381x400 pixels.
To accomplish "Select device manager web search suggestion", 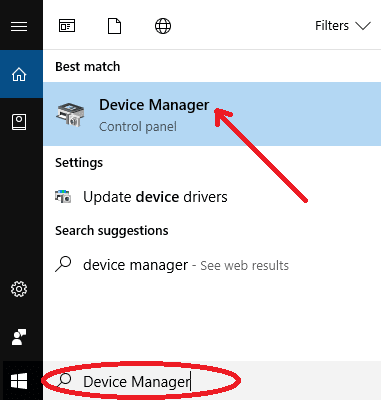I will click(x=212, y=265).
